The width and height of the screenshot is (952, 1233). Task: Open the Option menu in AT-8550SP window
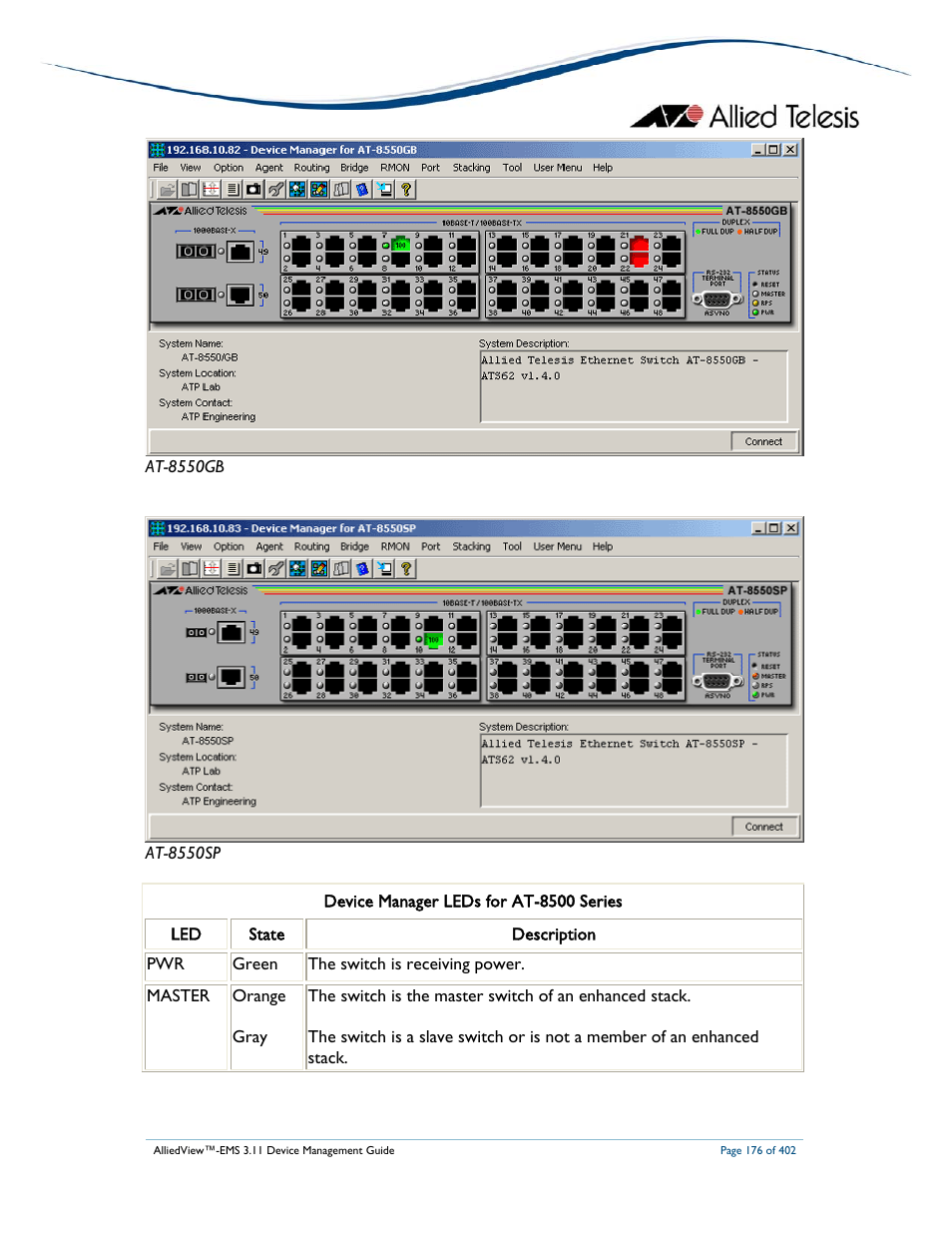[229, 547]
